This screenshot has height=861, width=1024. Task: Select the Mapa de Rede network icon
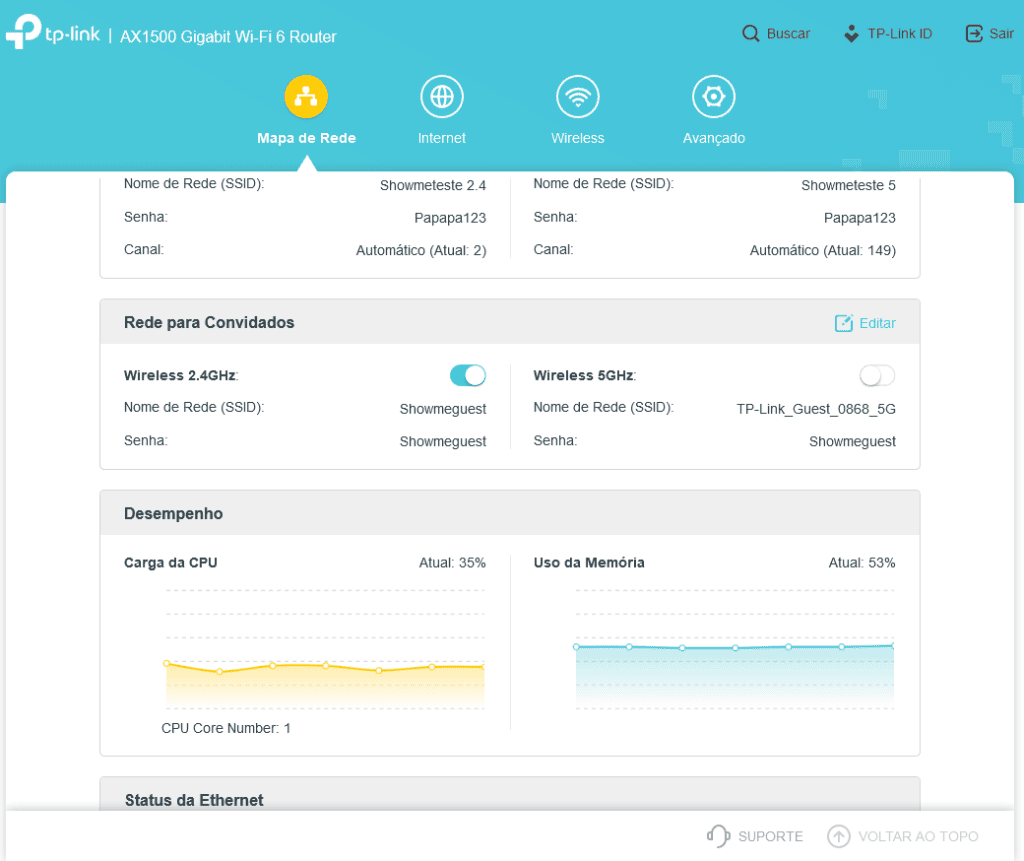point(306,97)
